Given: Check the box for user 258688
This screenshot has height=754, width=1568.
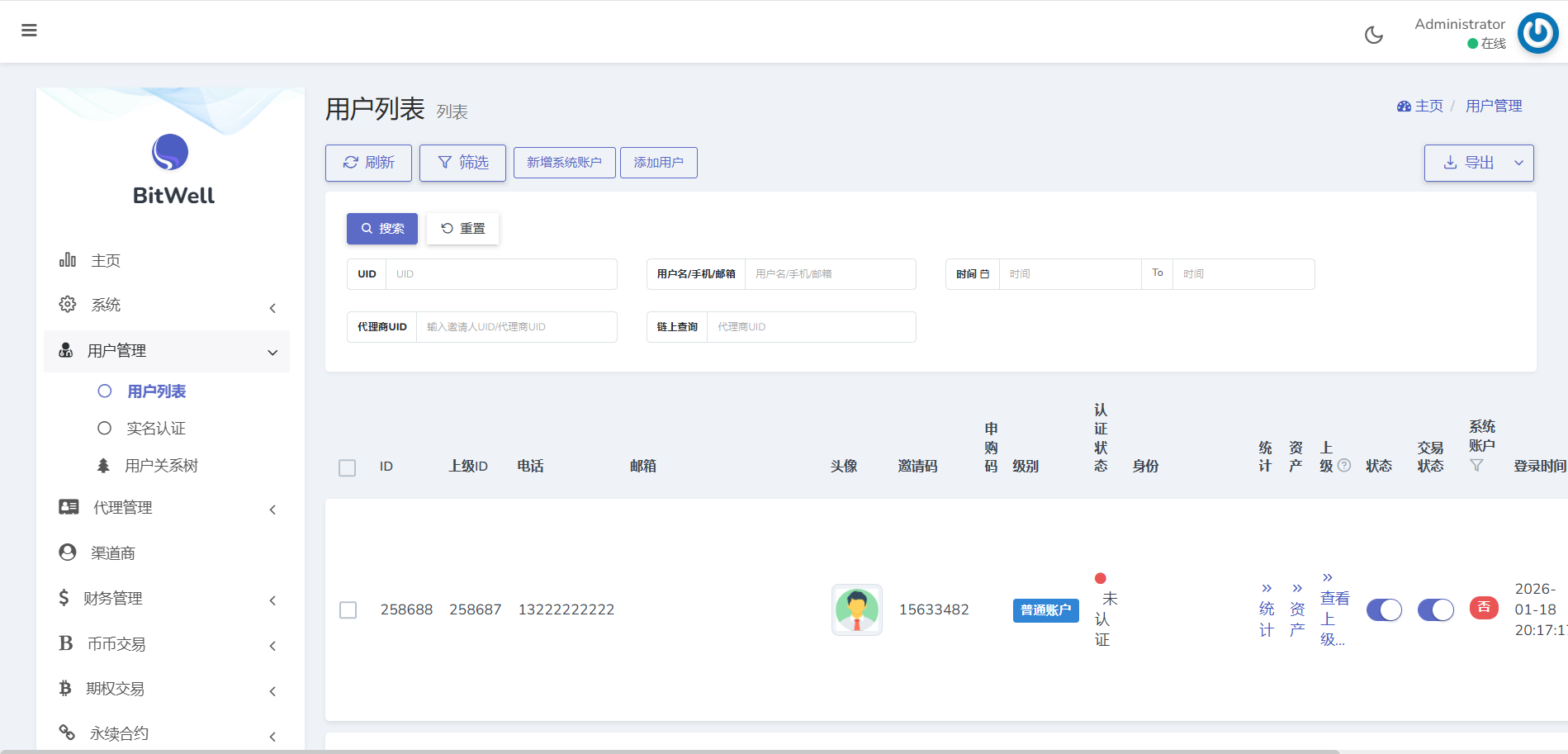Looking at the screenshot, I should 348,609.
